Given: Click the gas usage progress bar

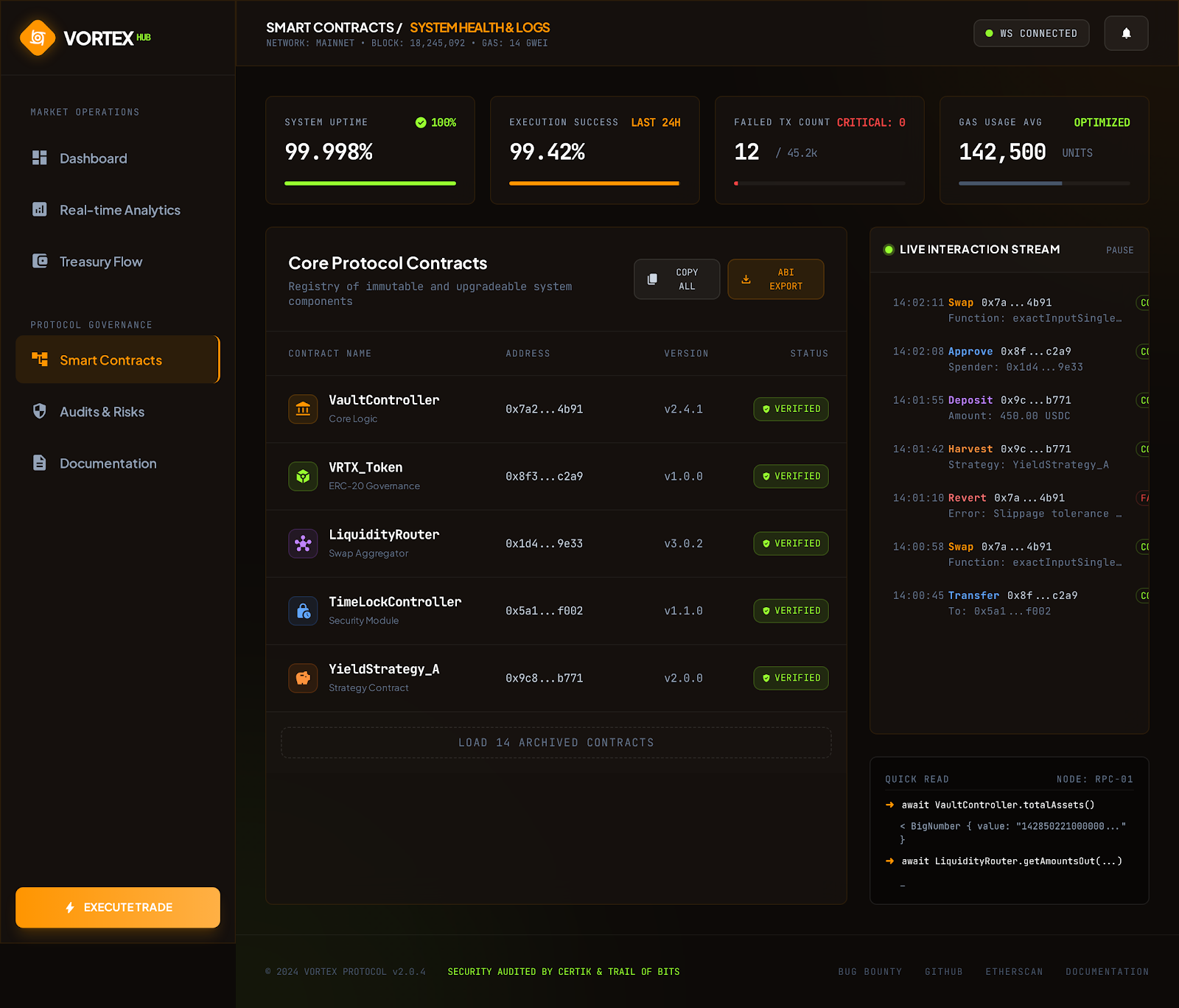Looking at the screenshot, I should 1043,183.
